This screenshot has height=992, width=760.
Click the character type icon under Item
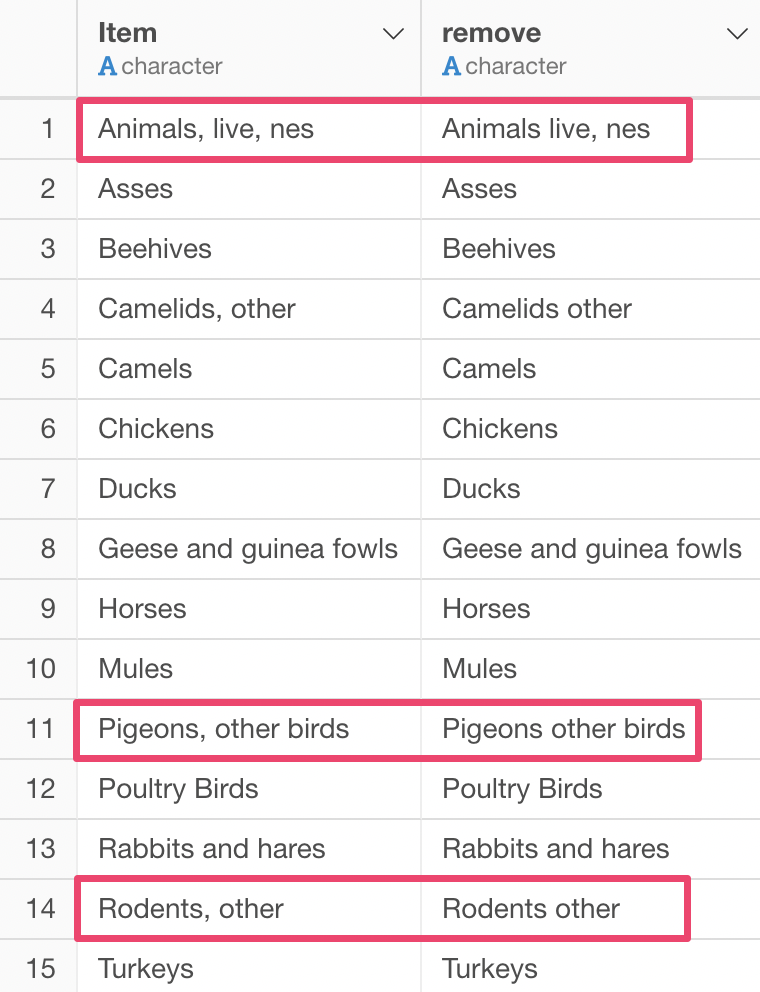(x=108, y=66)
